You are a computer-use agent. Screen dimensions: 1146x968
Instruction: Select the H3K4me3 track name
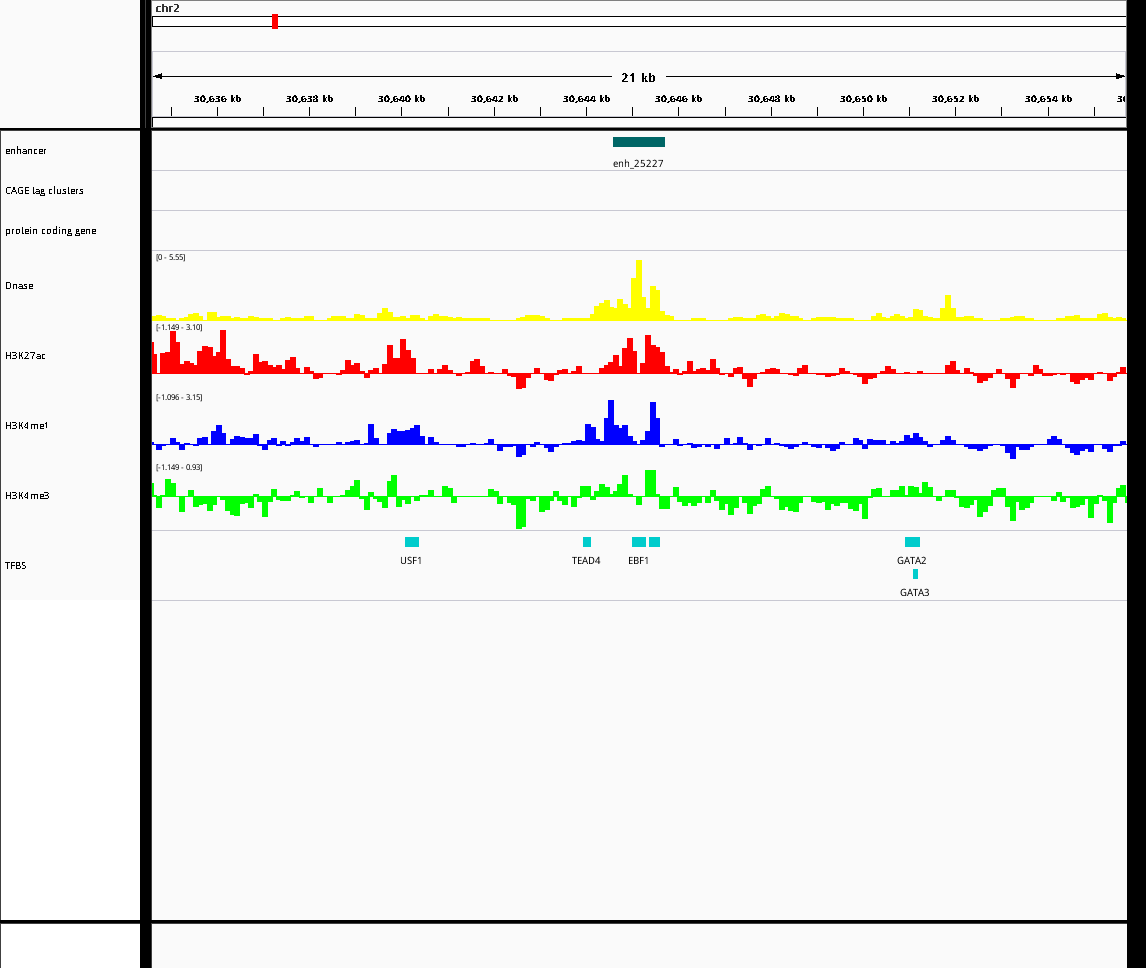click(x=27, y=496)
